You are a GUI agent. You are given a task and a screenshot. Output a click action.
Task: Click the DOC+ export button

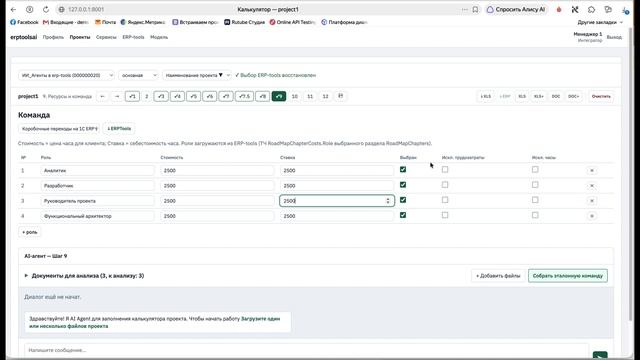pyautogui.click(x=573, y=96)
